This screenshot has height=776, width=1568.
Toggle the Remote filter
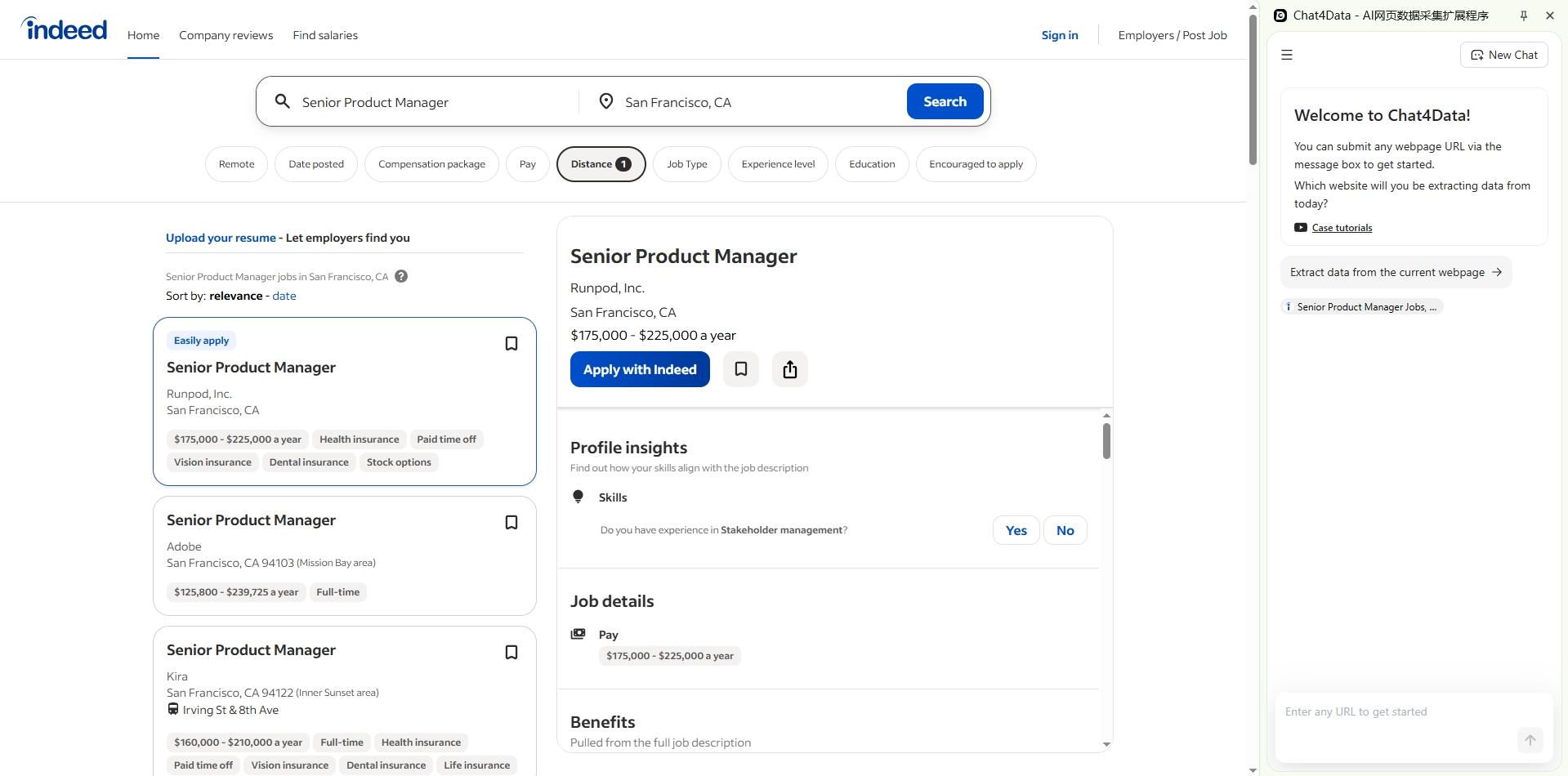pos(236,164)
